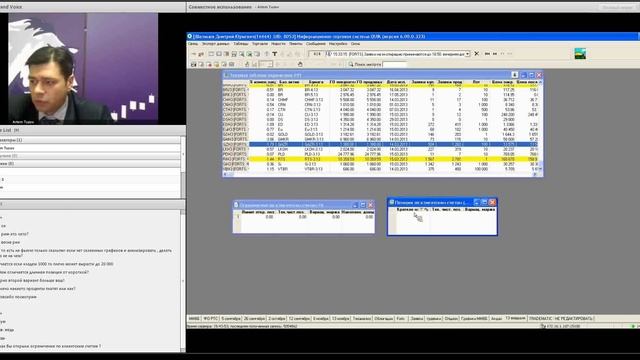The image size is (640, 360).
Task: Switch to the TRADEMATIC tab
Action: point(540,318)
